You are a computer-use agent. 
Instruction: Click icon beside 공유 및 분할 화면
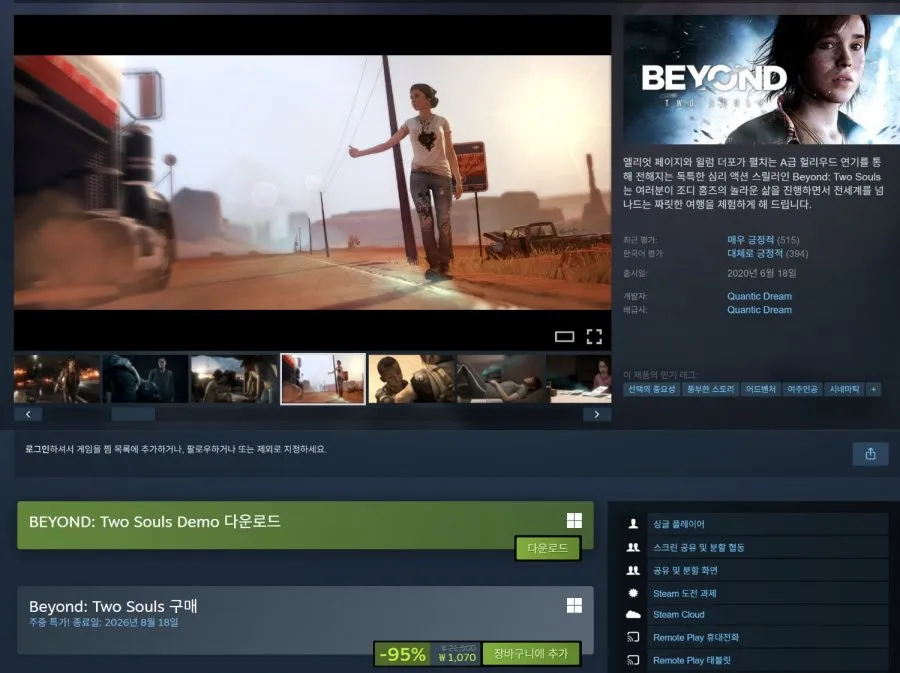pos(633,570)
